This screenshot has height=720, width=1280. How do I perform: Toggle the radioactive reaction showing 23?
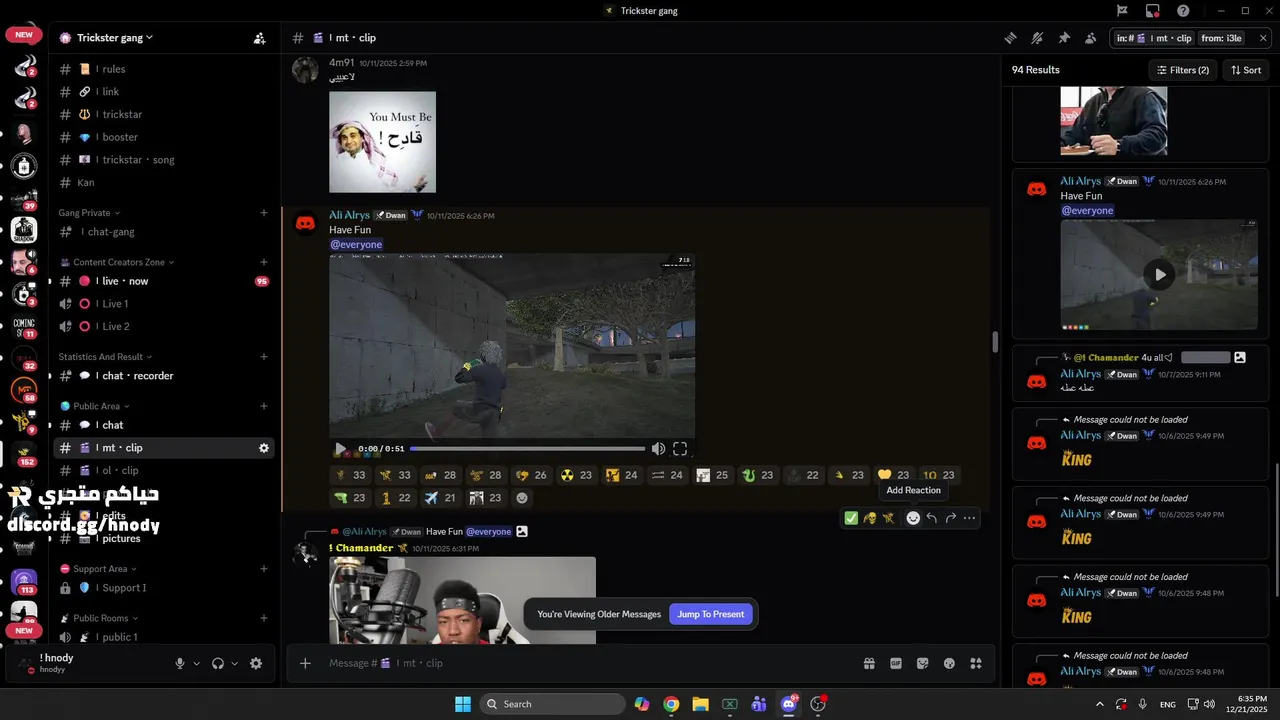point(575,475)
